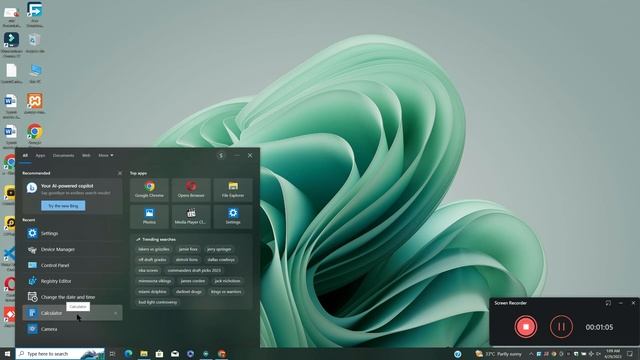Select the Google Chrome desktop shortcut
Image resolution: width=640 pixels, height=360 pixels.
(x=35, y=134)
